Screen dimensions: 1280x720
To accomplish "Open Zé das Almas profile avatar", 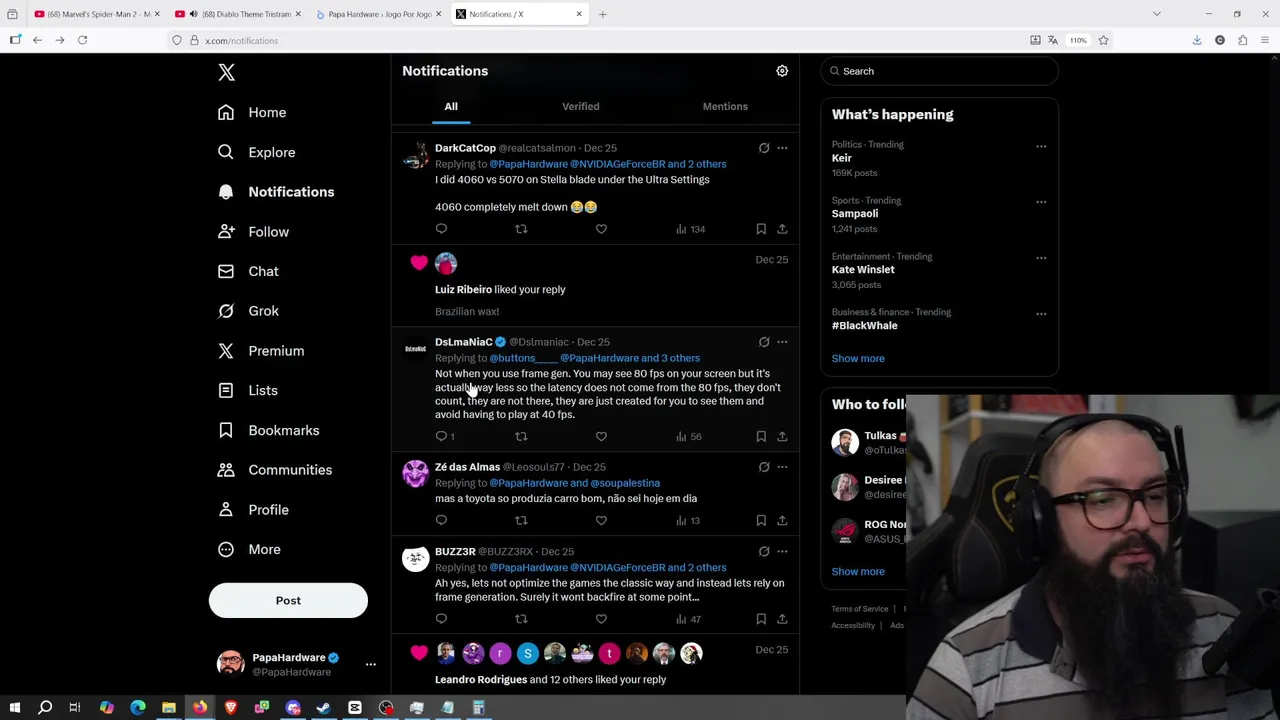I will tap(415, 474).
